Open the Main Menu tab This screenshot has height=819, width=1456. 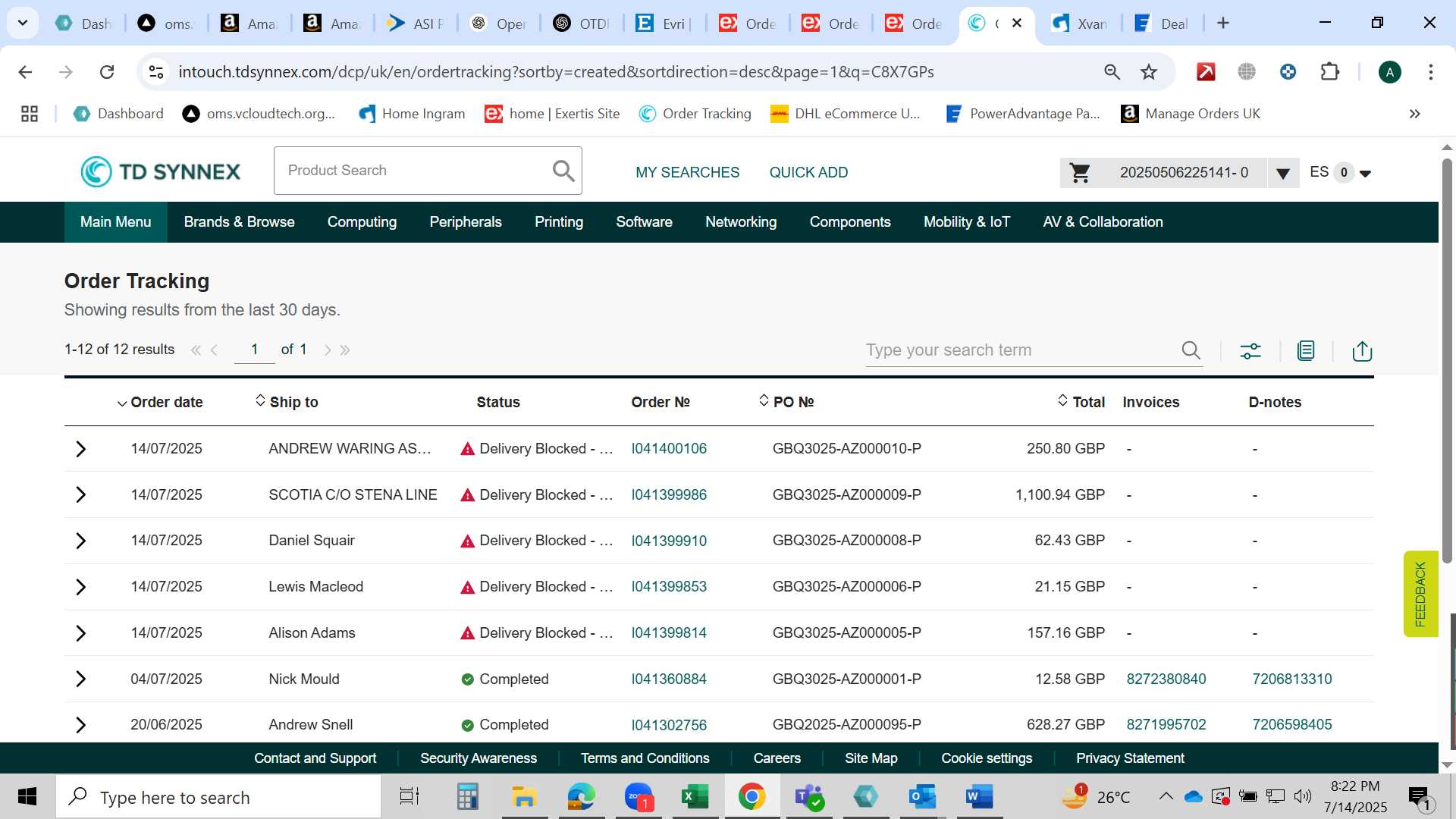click(115, 222)
